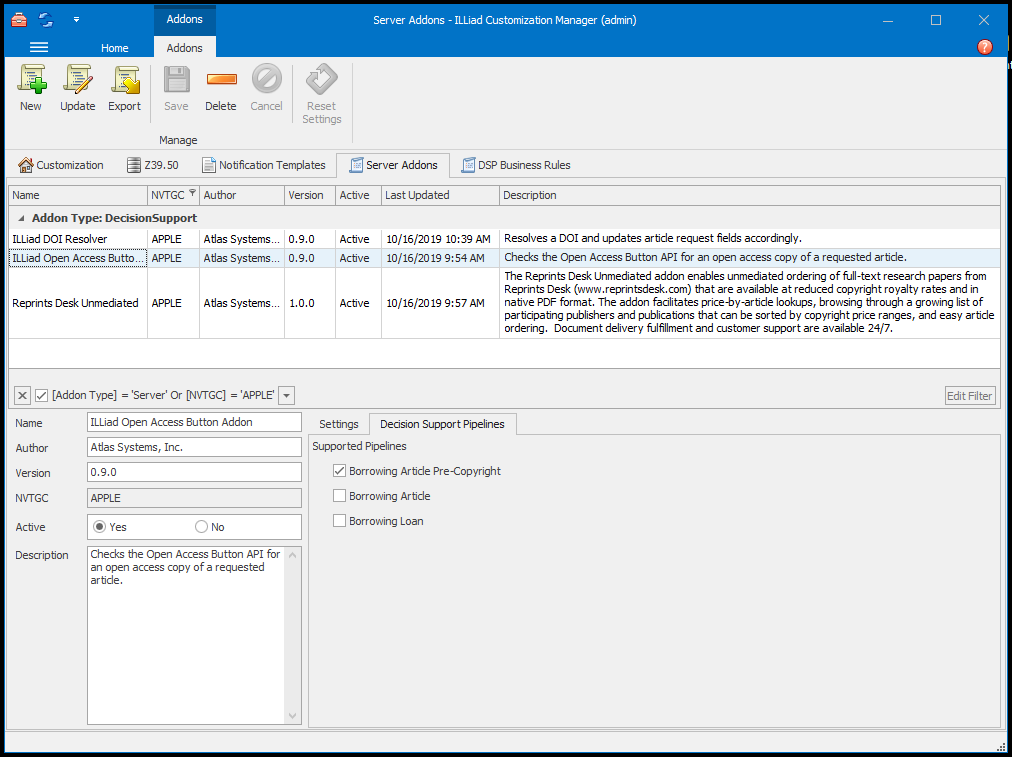Select the Reprints Desk Unmediated row
The height and width of the screenshot is (757, 1012).
[x=75, y=303]
